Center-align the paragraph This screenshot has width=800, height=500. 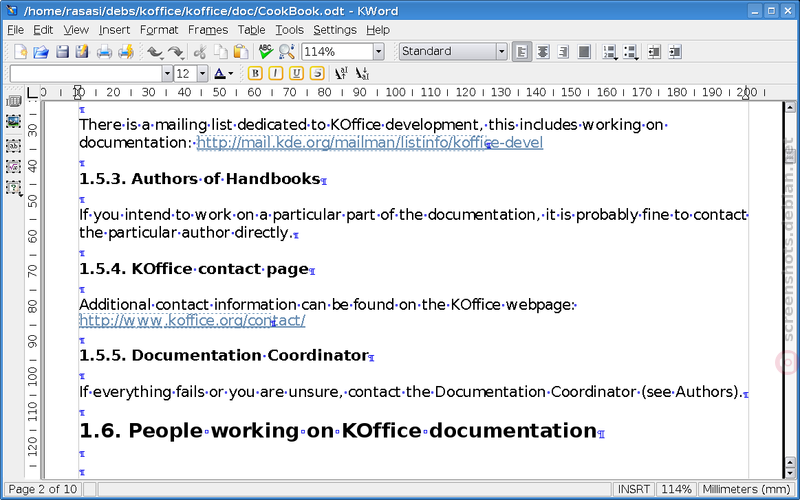543,52
